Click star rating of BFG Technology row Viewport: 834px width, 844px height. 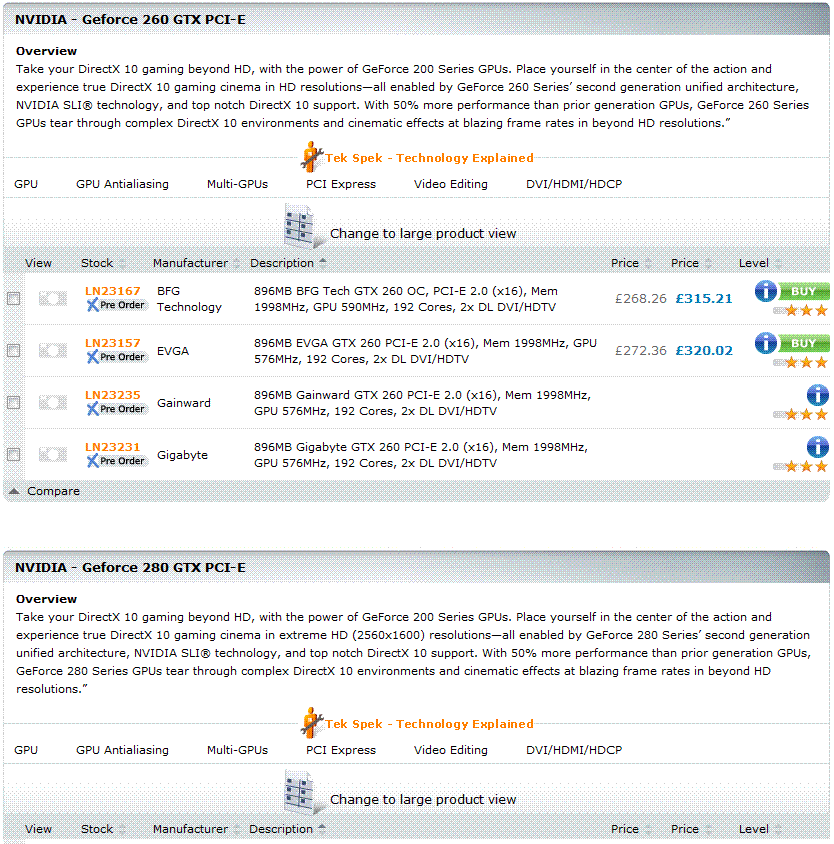pos(801,311)
